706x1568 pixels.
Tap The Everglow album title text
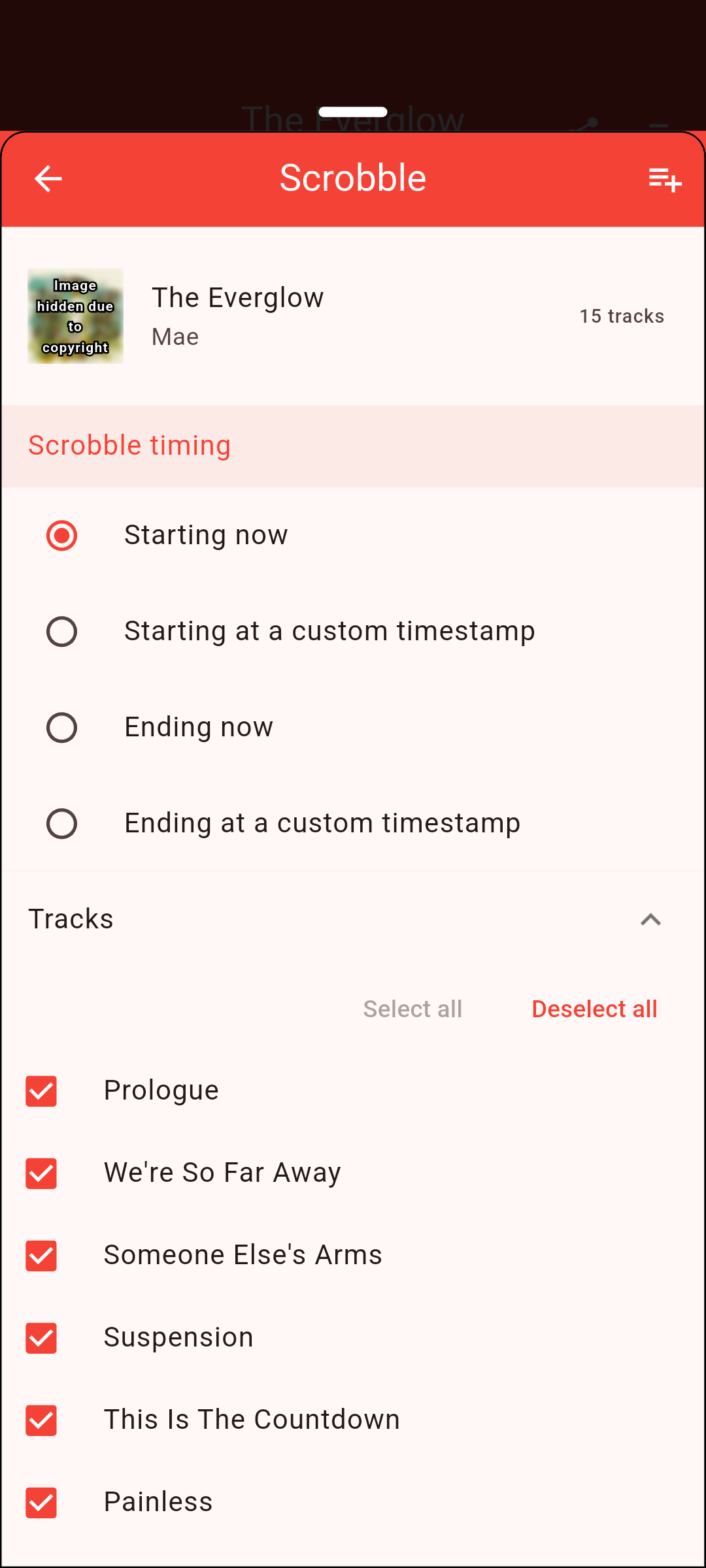coord(238,298)
